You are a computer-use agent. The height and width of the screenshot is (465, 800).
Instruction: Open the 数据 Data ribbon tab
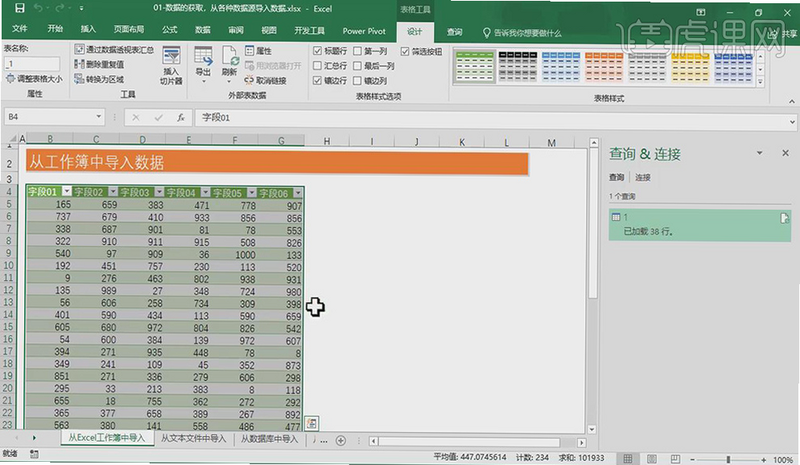coord(203,30)
